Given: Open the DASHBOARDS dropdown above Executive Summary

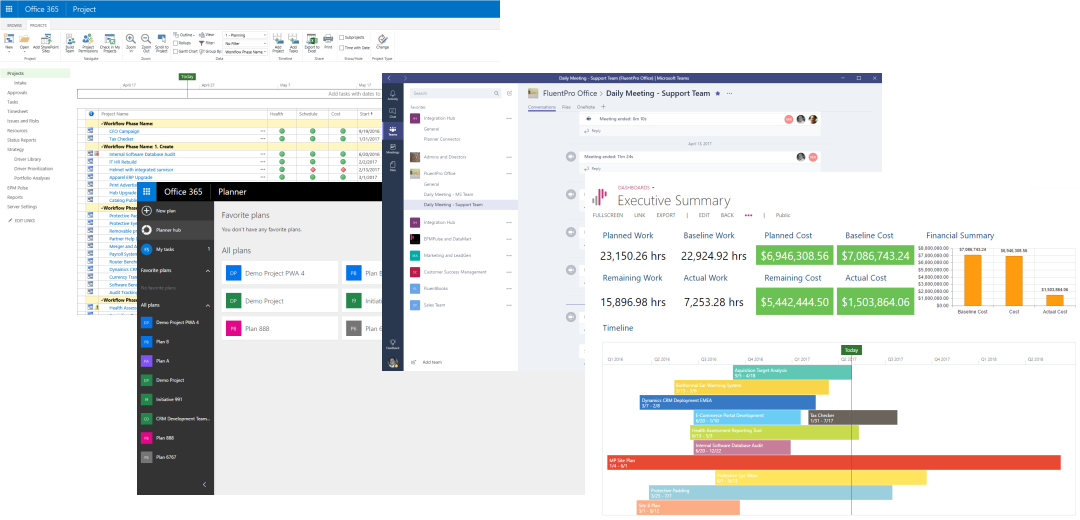Looking at the screenshot, I should [636, 187].
